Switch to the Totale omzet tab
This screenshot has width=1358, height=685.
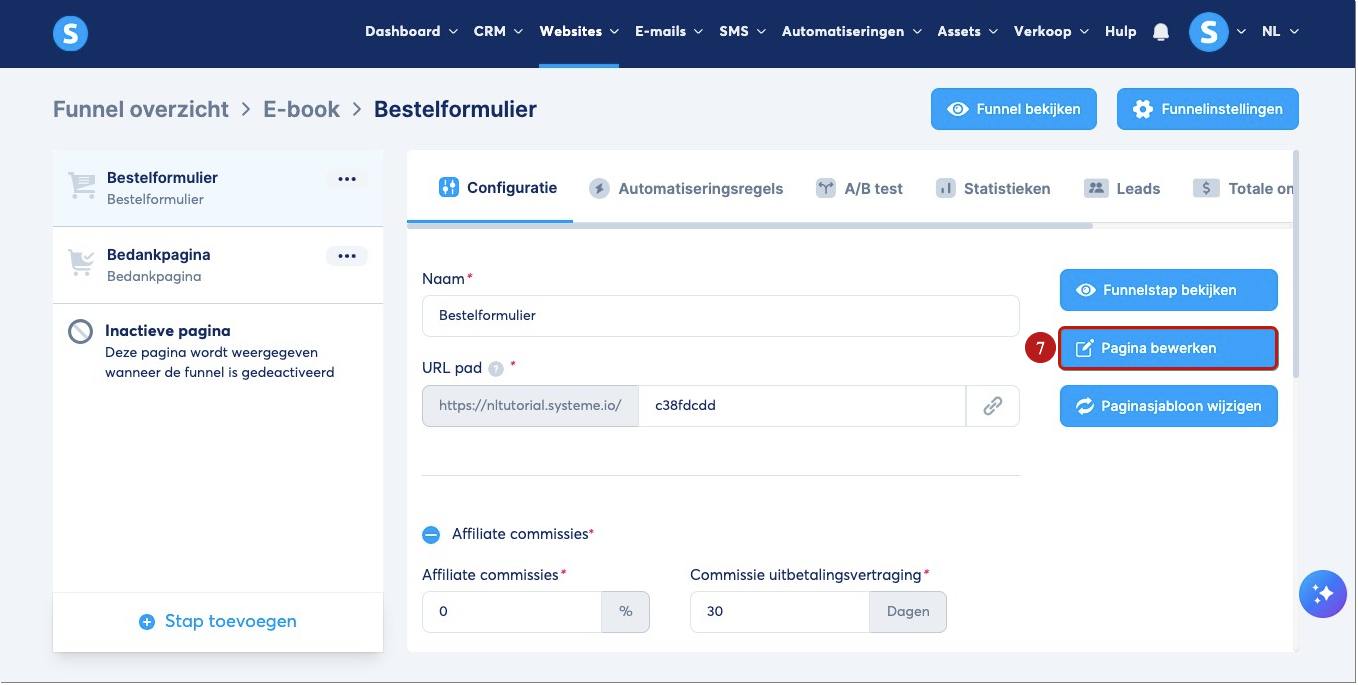coord(1243,188)
